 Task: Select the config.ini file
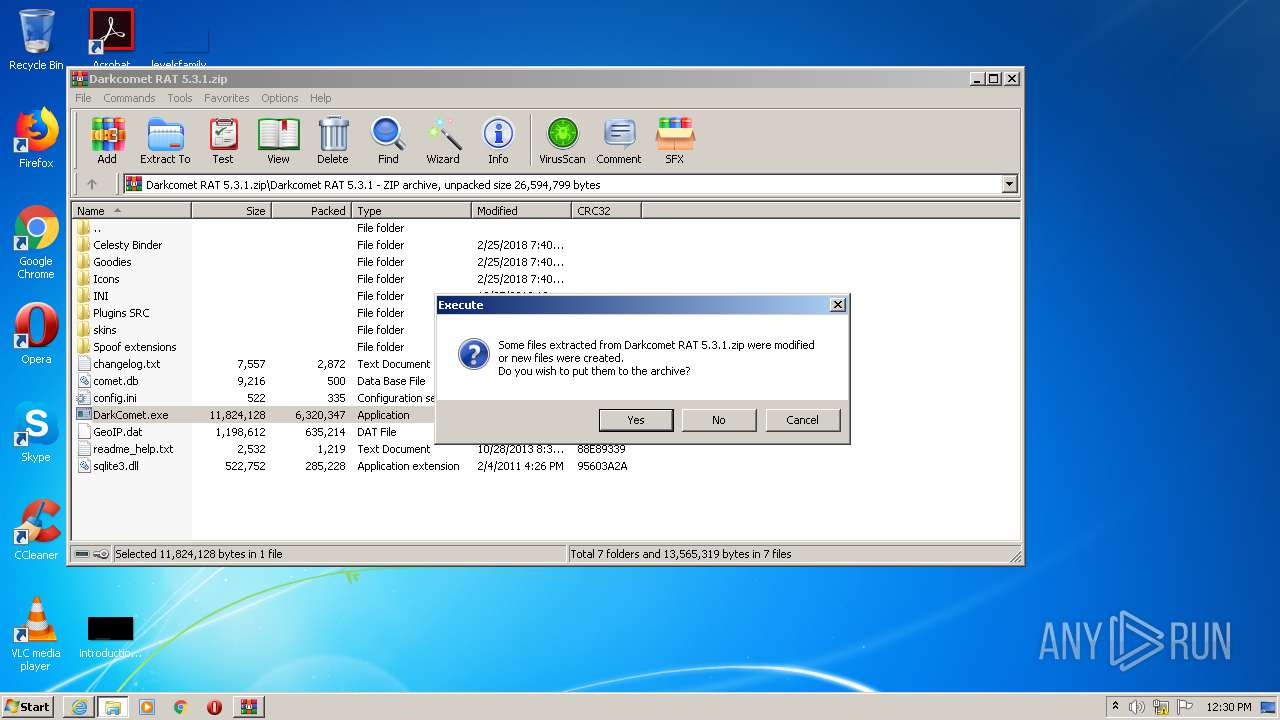point(115,398)
